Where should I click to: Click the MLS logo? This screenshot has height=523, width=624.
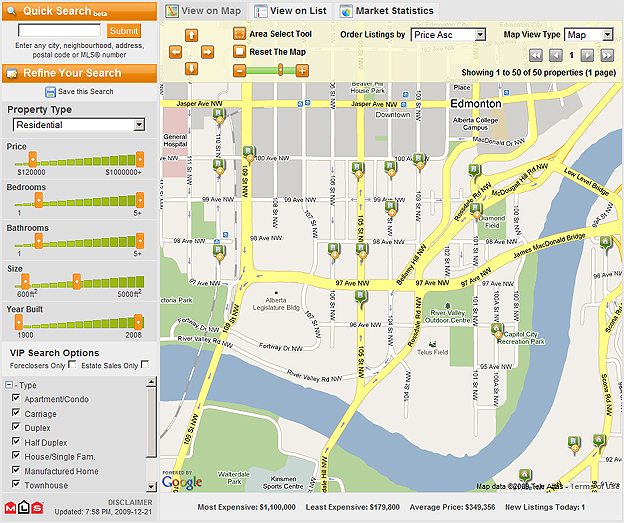(x=24, y=507)
